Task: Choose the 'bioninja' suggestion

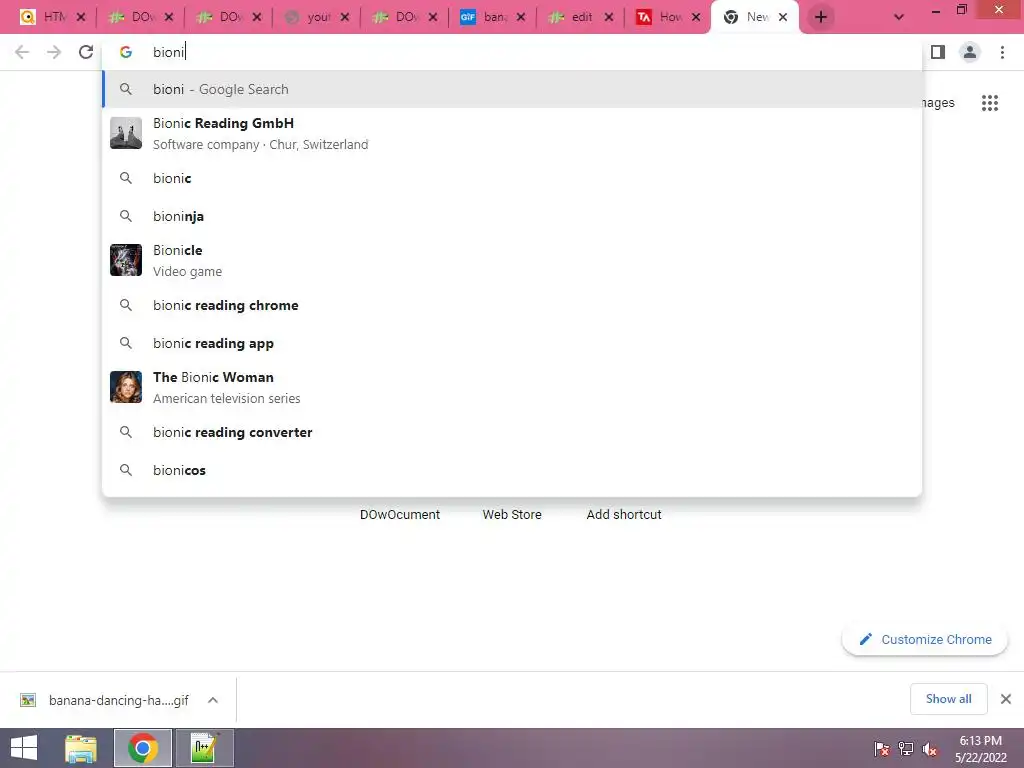Action: pos(513,216)
